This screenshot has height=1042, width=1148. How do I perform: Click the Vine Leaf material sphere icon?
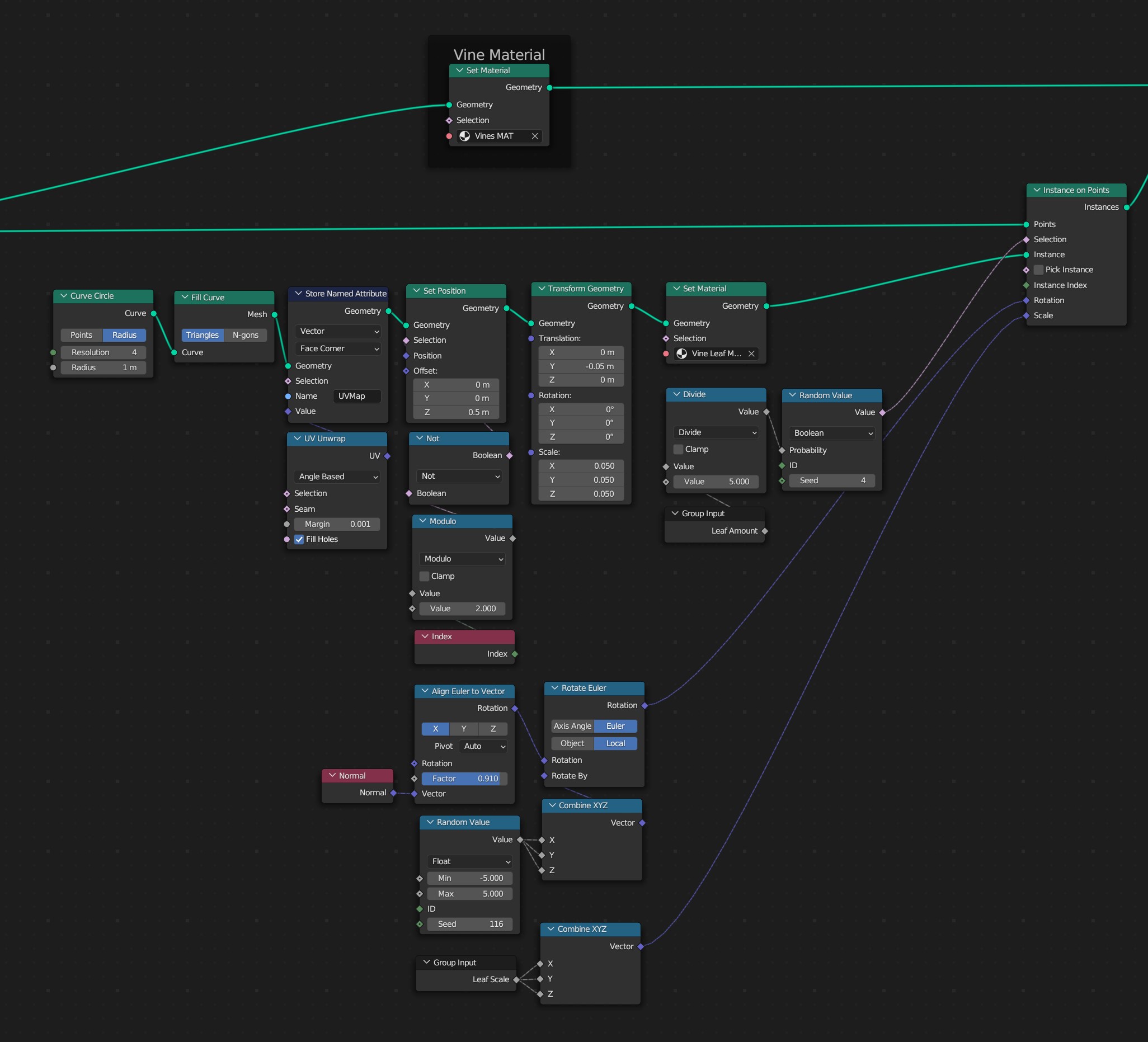tap(681, 353)
